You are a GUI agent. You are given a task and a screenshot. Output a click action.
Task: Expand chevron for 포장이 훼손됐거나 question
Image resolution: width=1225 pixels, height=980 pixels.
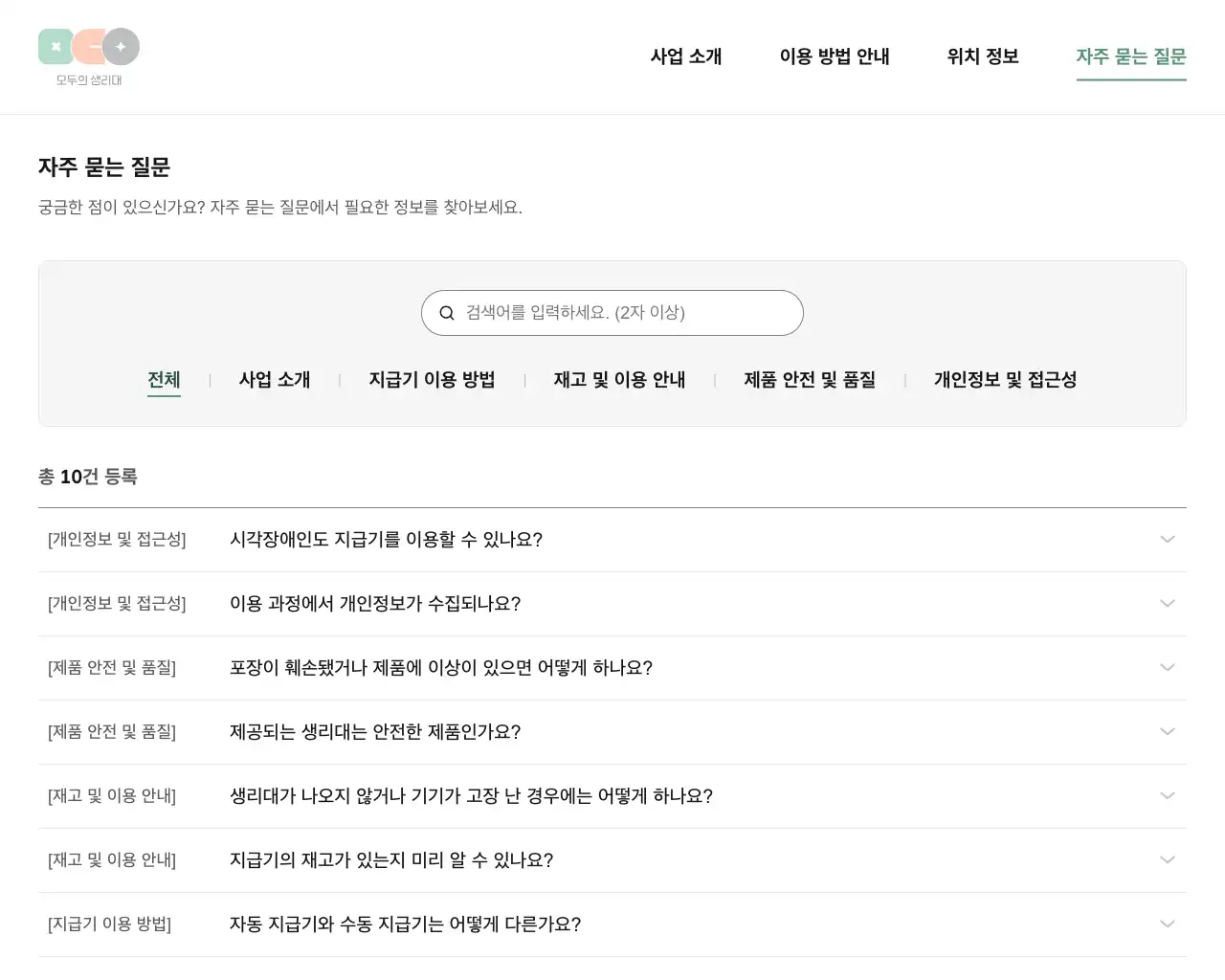point(1168,668)
